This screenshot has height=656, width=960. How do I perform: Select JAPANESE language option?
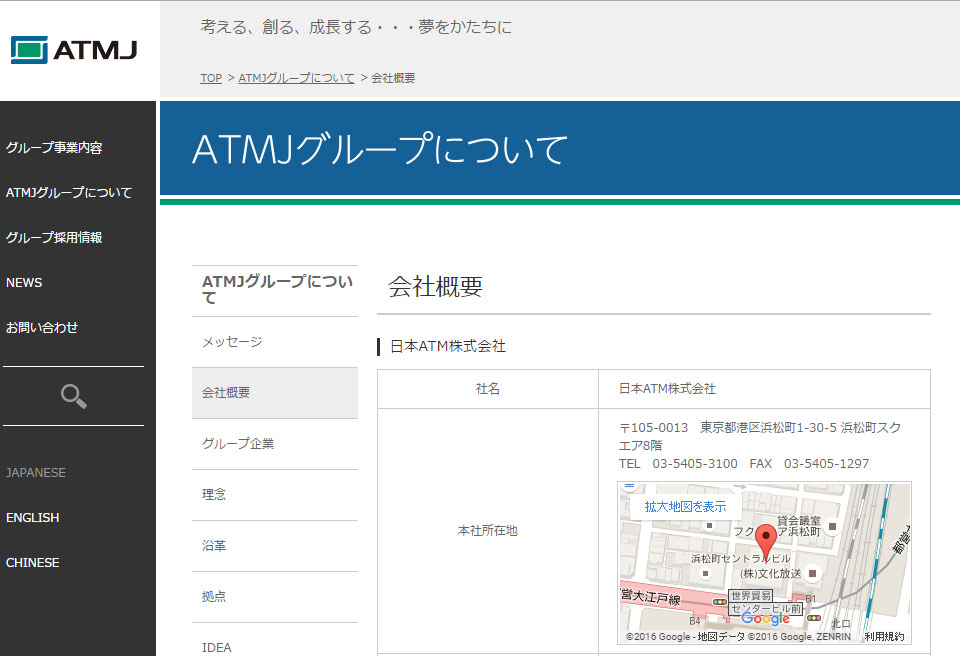click(x=36, y=473)
